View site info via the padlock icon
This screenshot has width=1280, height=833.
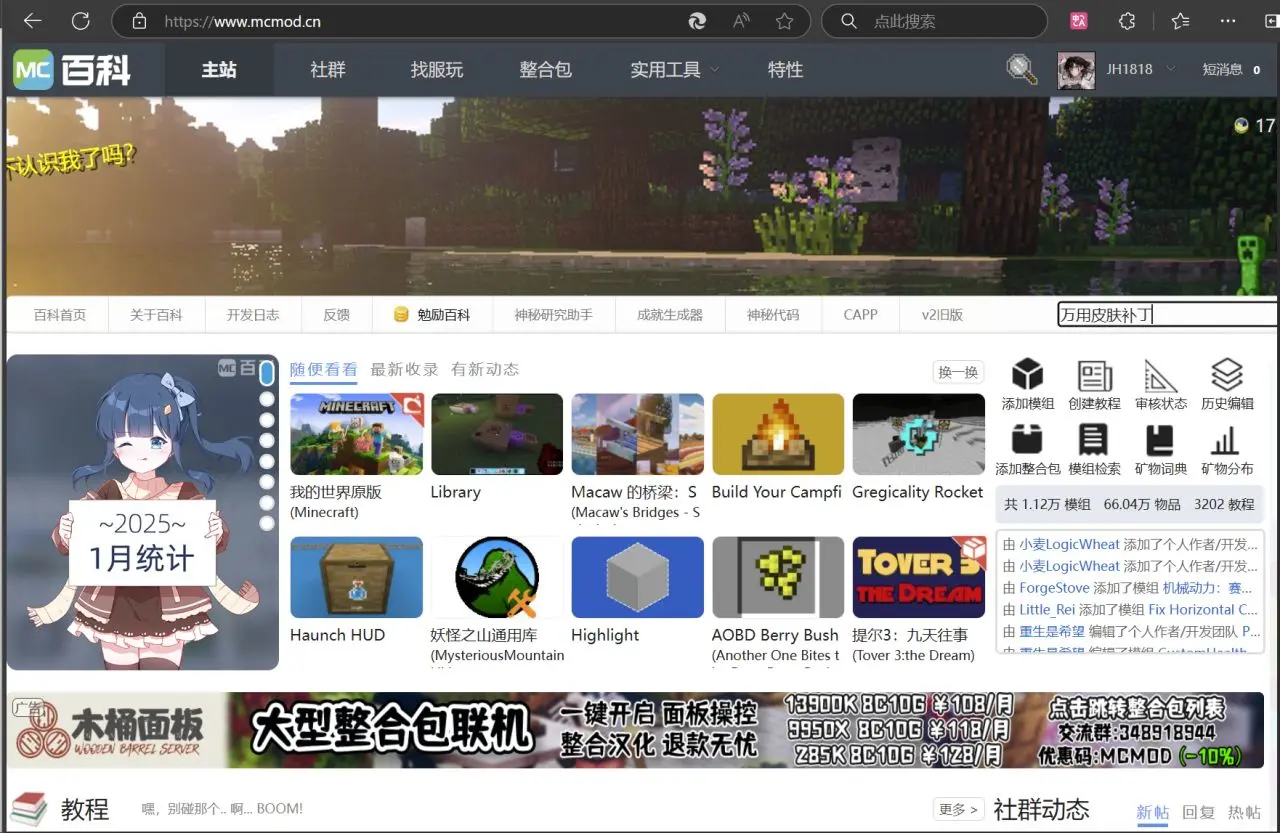[x=139, y=21]
